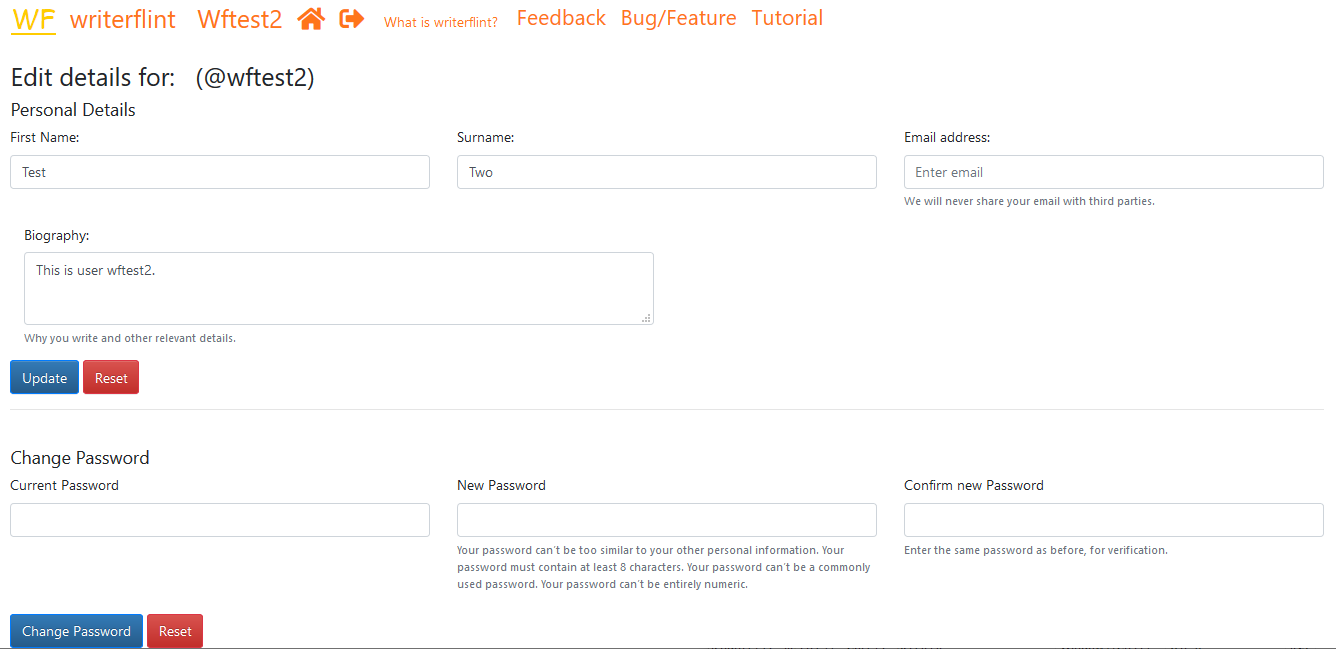This screenshot has width=1336, height=649.
Task: Click the WF logo icon
Action: pos(33,19)
